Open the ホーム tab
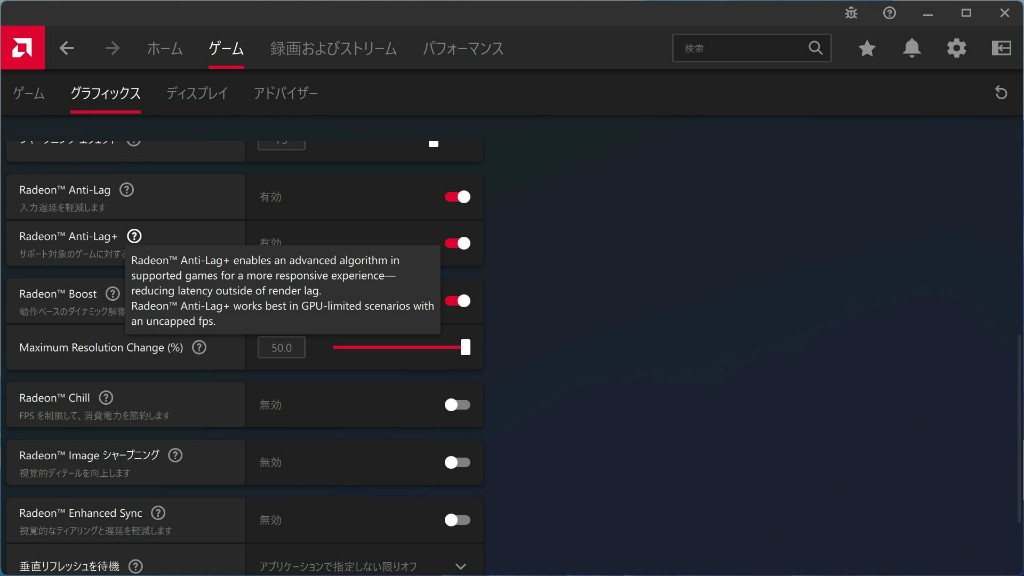The image size is (1024, 576). coord(165,48)
